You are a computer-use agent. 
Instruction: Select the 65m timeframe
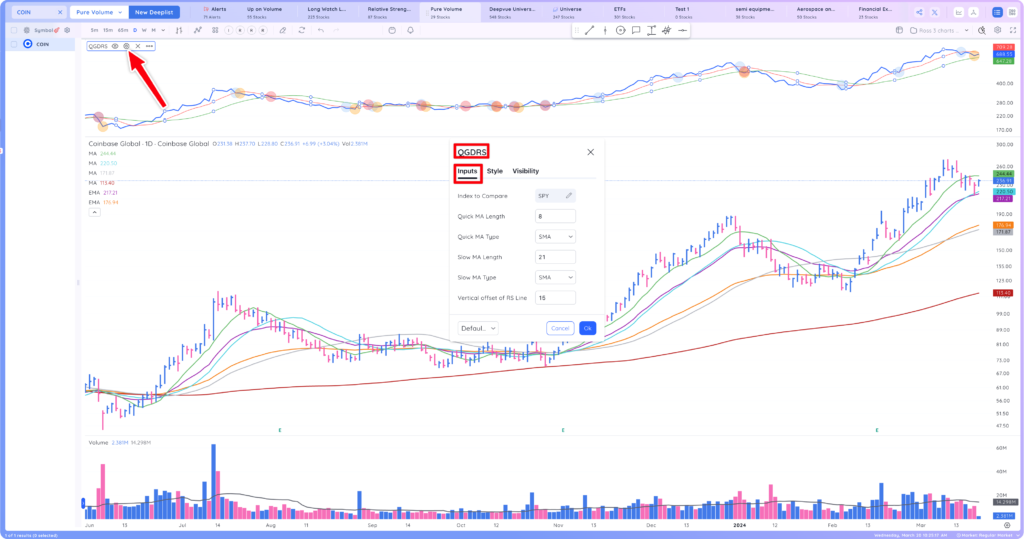pos(123,30)
